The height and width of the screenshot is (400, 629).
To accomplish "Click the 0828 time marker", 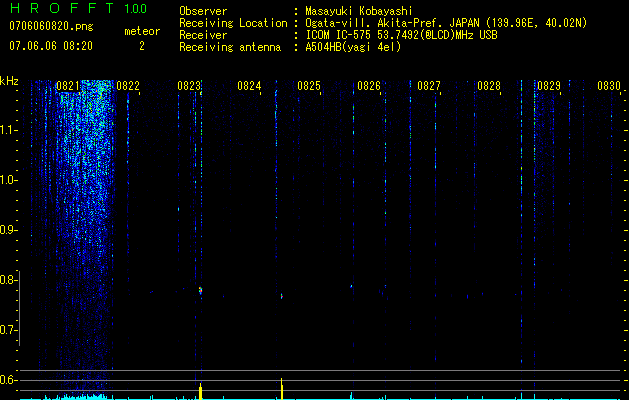I will [489, 86].
